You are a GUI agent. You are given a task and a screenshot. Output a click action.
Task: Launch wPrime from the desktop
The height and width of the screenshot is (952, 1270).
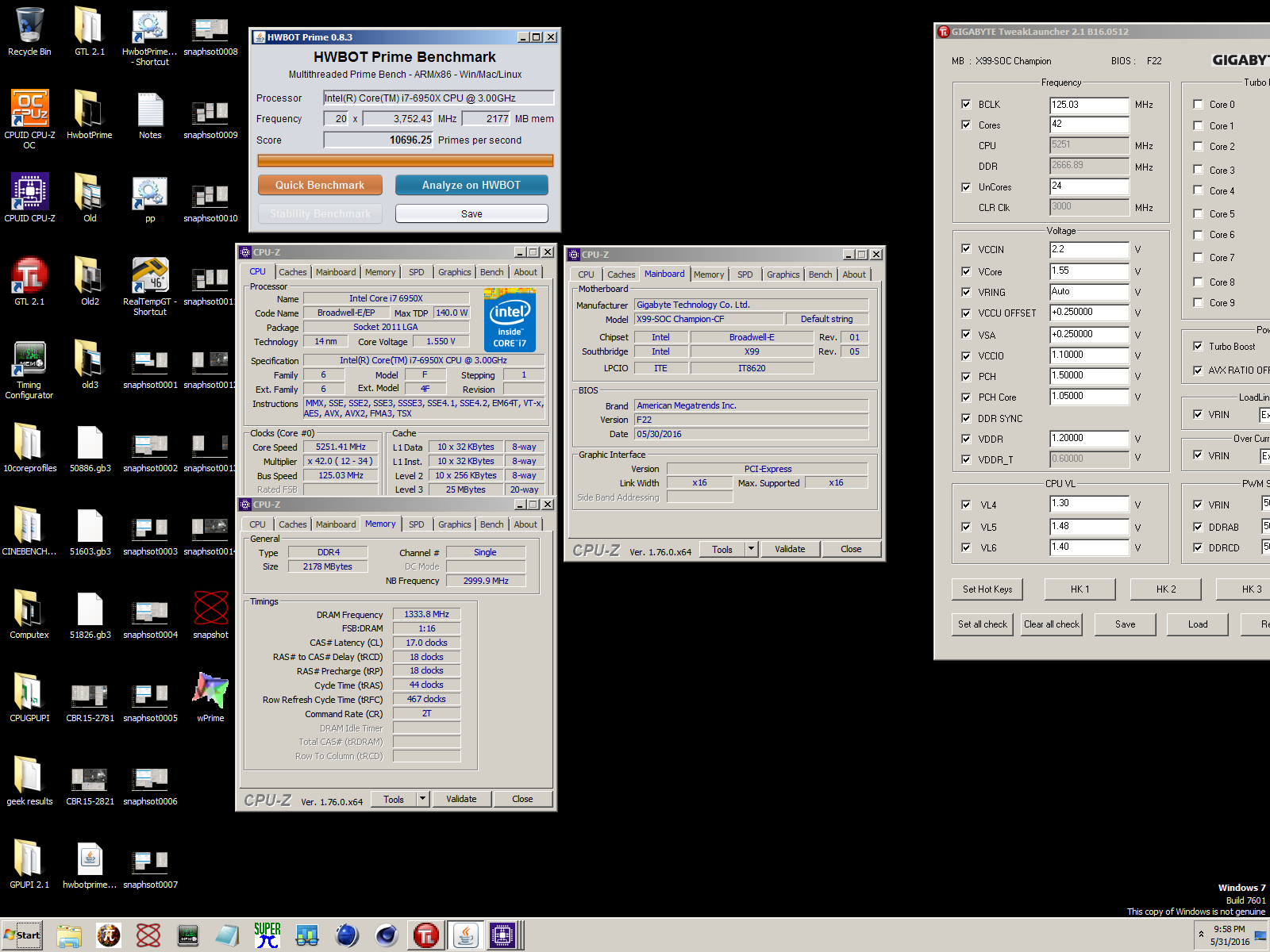pos(210,697)
